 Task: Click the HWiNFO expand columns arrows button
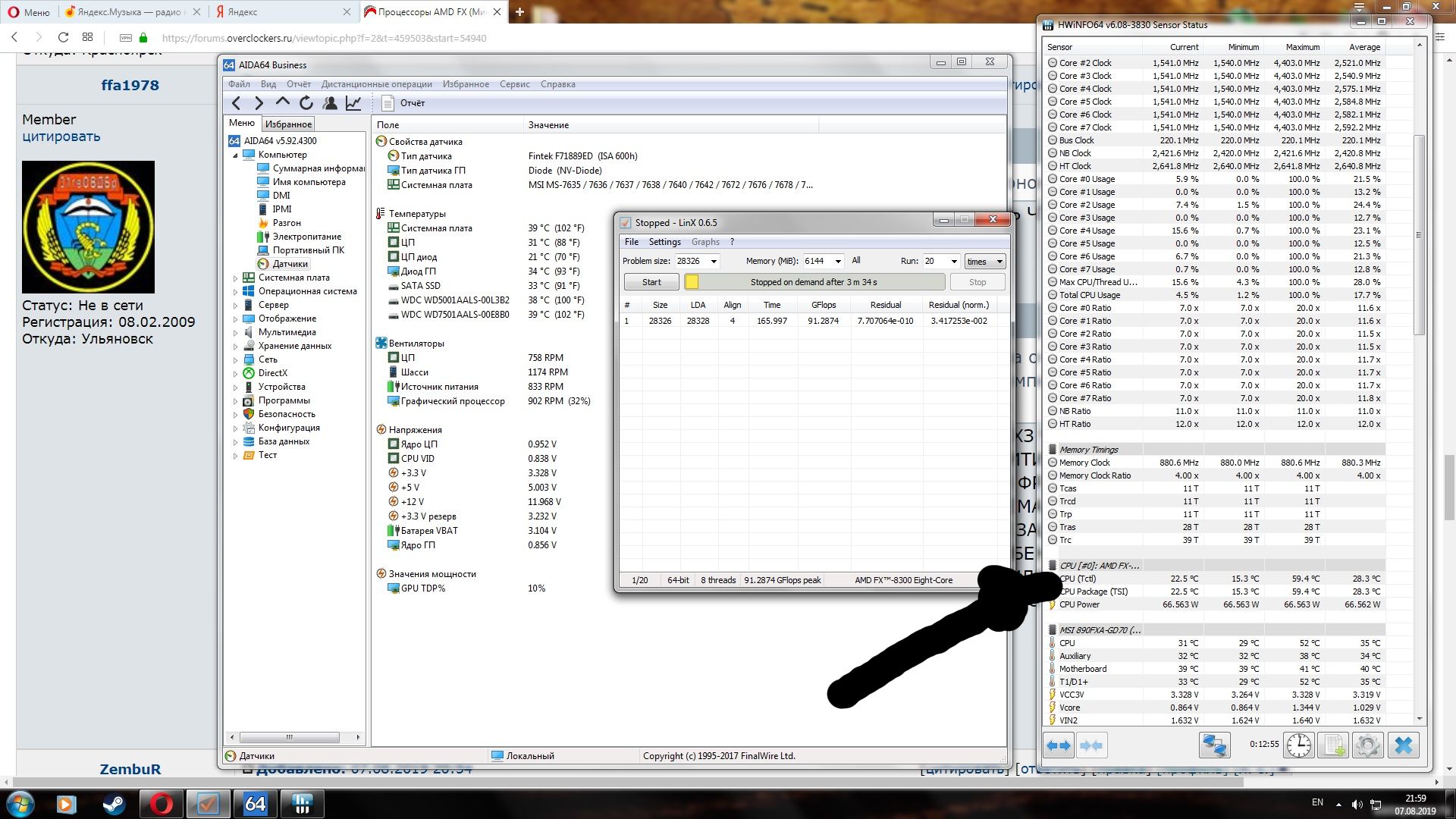tap(1059, 745)
